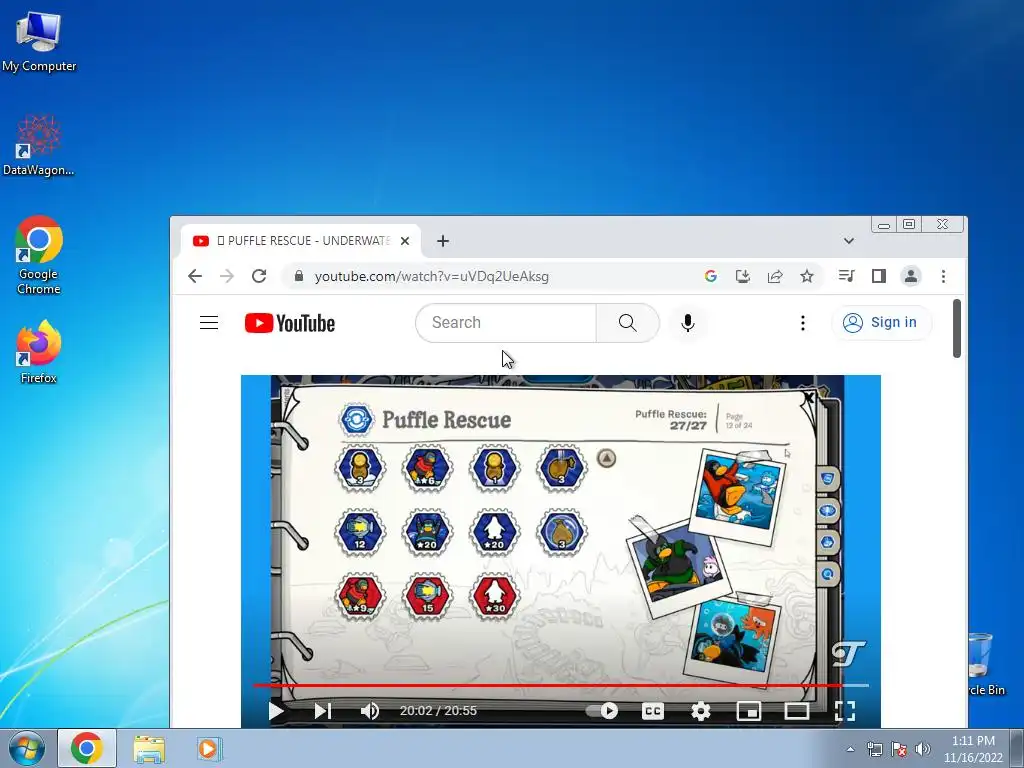Show hidden system tray icons
The height and width of the screenshot is (768, 1024).
coord(850,749)
